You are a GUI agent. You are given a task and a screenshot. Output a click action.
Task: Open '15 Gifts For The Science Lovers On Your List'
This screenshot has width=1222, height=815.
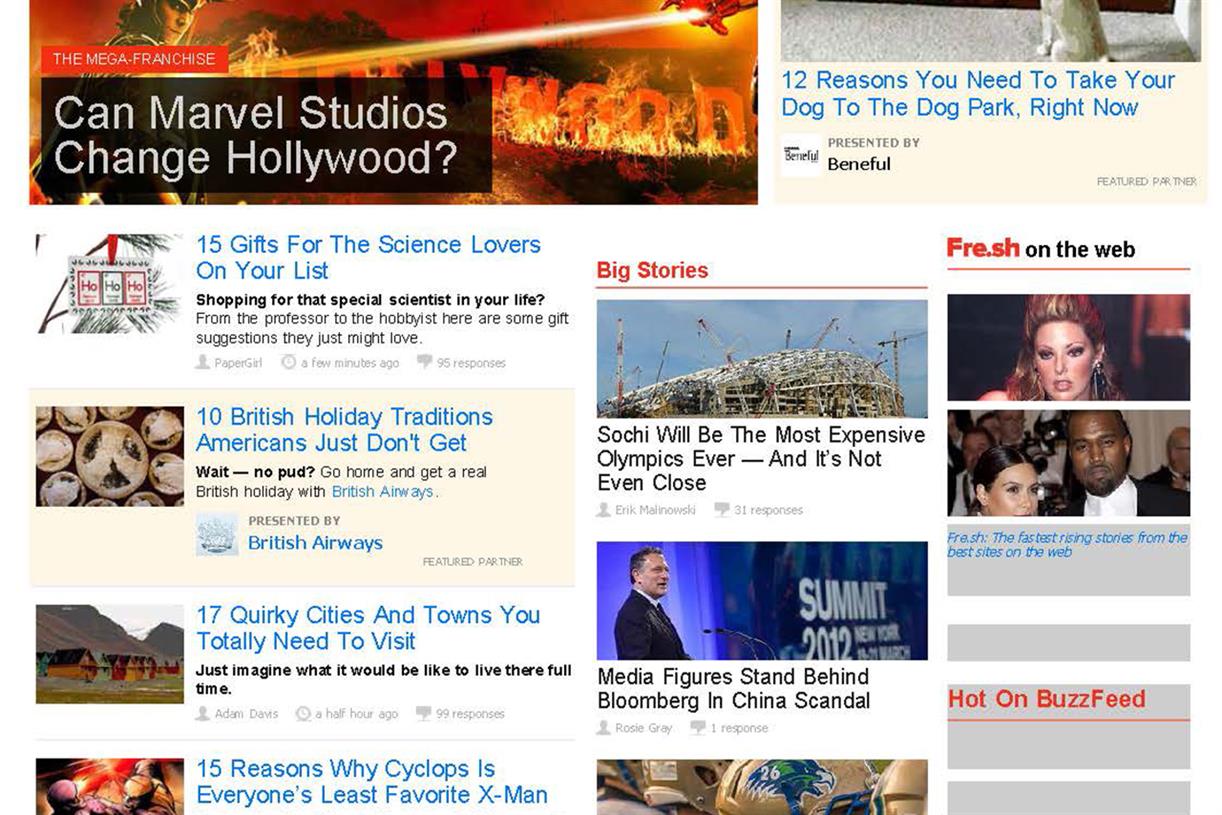[x=369, y=257]
